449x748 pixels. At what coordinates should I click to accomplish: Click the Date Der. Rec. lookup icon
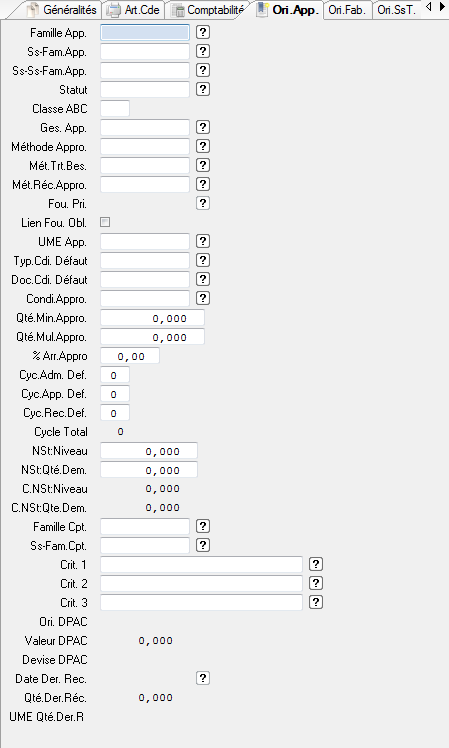(203, 678)
